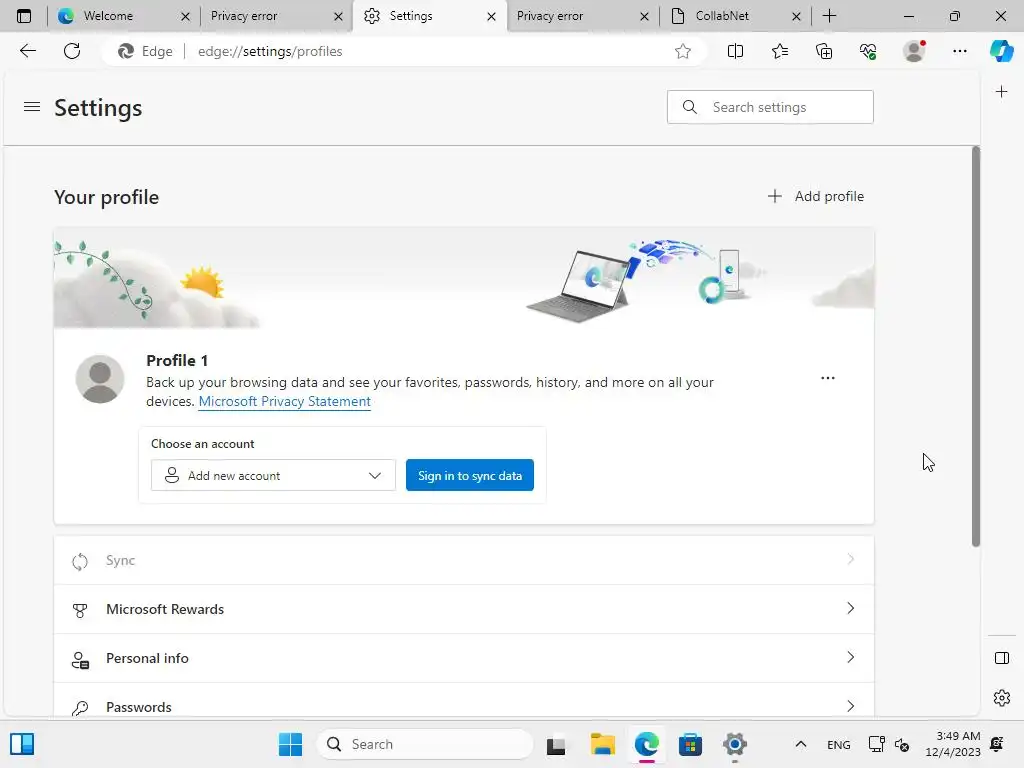The height and width of the screenshot is (768, 1024).
Task: Open Microsoft Store from taskbar
Action: tap(690, 744)
